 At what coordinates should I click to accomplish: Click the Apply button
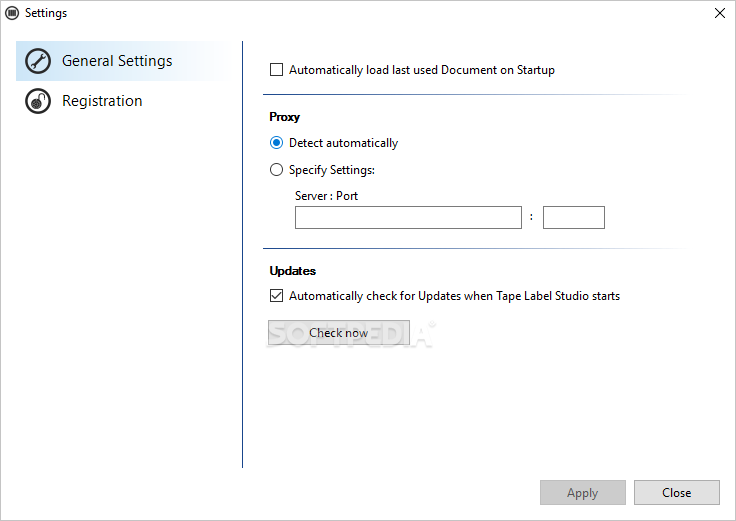click(583, 492)
